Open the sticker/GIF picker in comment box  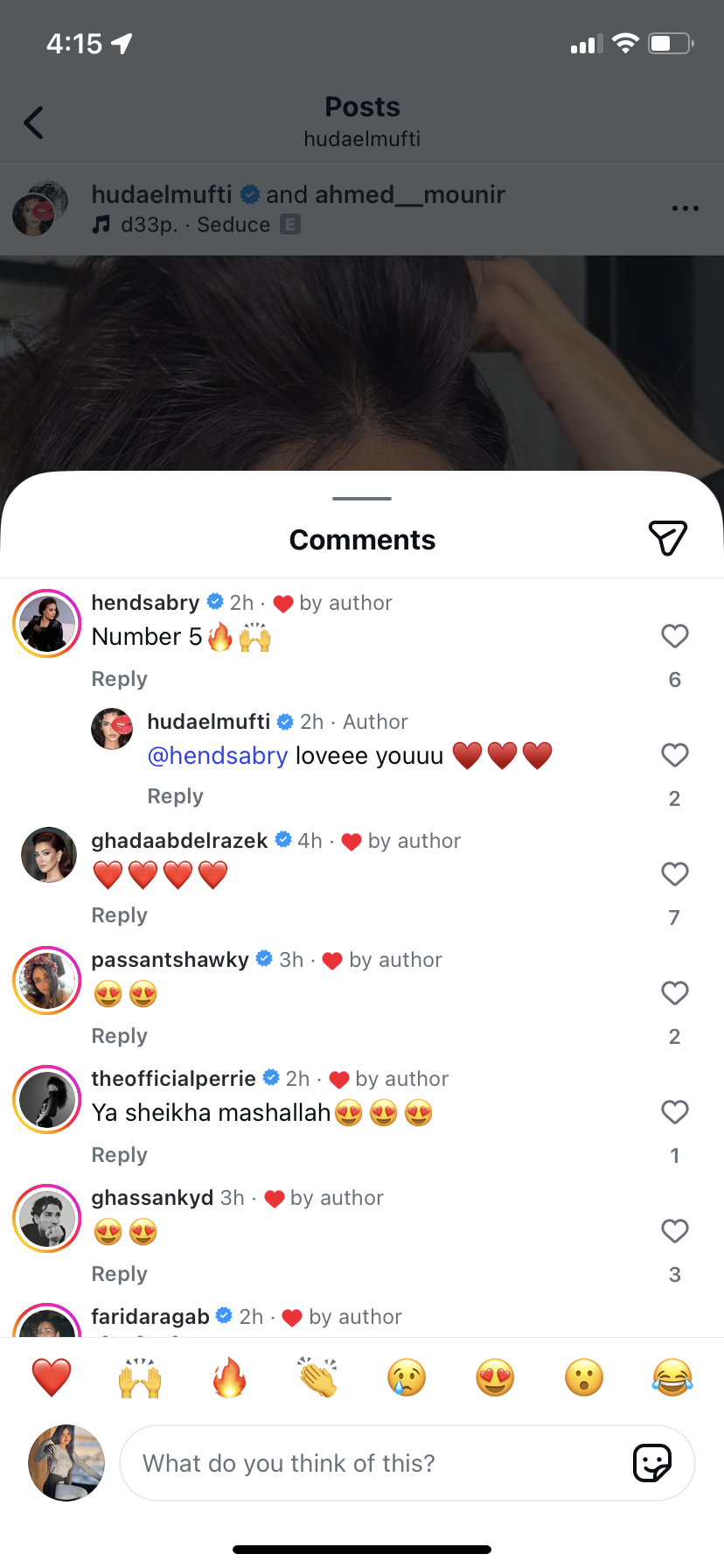pos(651,1463)
